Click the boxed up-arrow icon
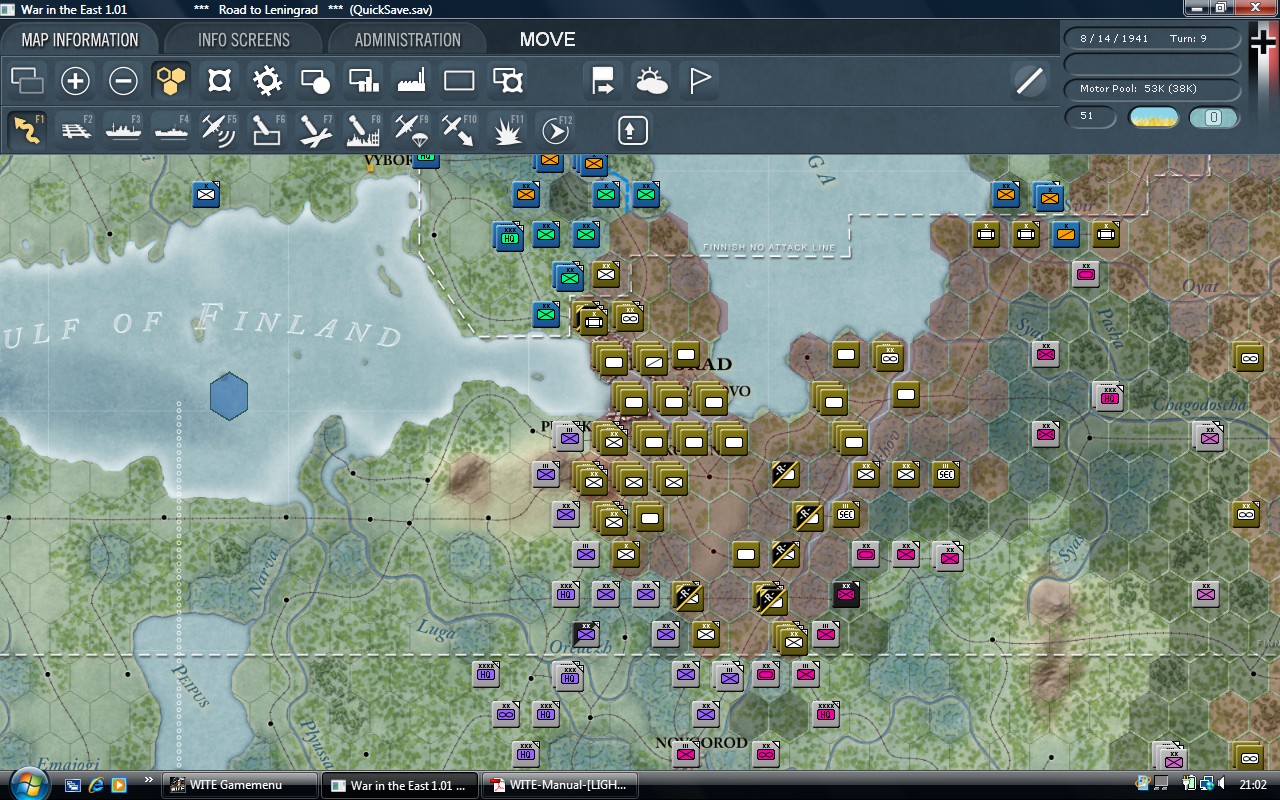Viewport: 1280px width, 800px height. click(632, 130)
